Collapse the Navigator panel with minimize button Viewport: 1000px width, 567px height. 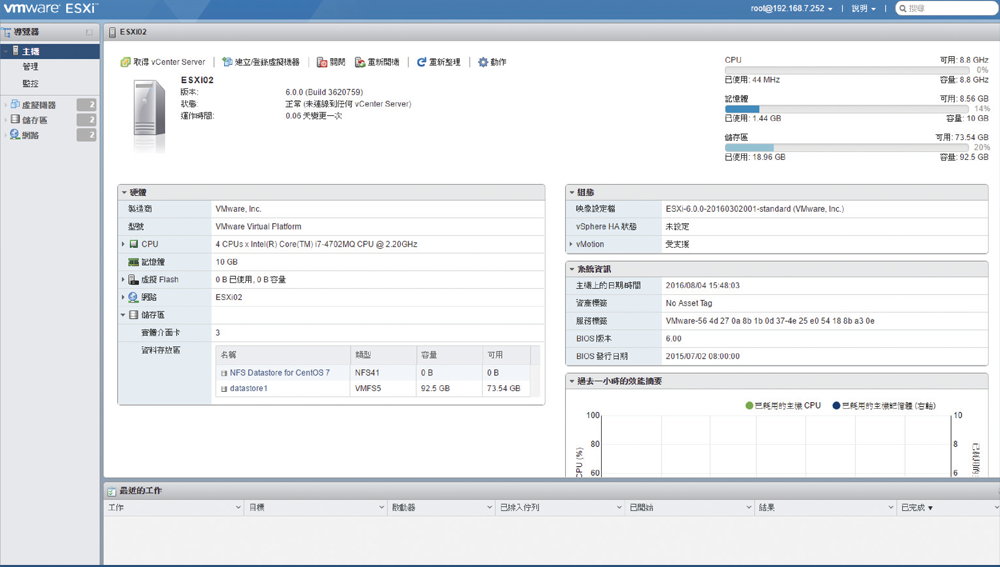89,33
